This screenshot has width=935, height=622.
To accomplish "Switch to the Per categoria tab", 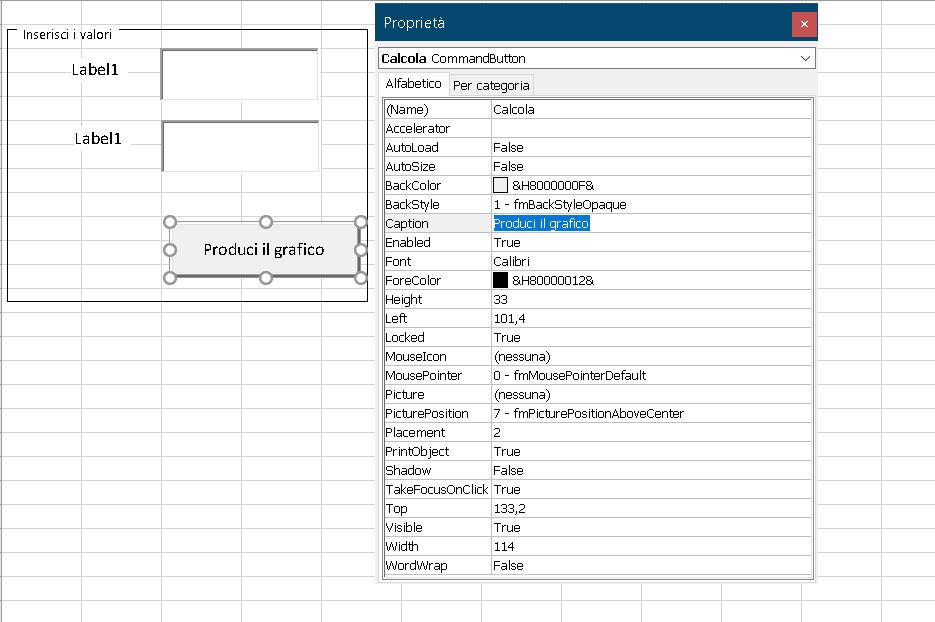I will point(491,85).
